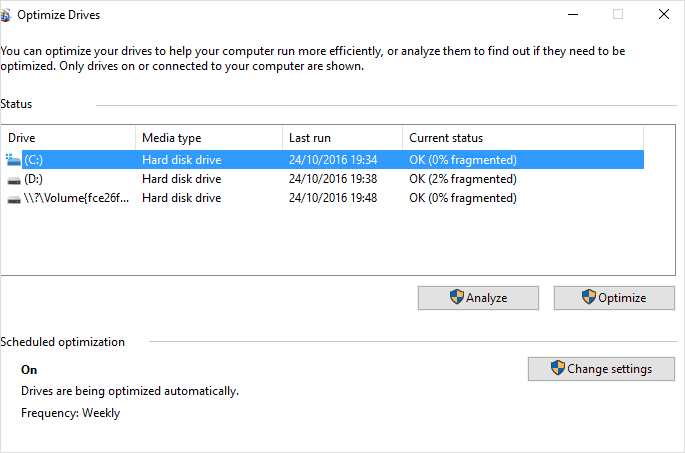Screen dimensions: 685x453
Task: Click the C: drive icon
Action: click(x=14, y=160)
